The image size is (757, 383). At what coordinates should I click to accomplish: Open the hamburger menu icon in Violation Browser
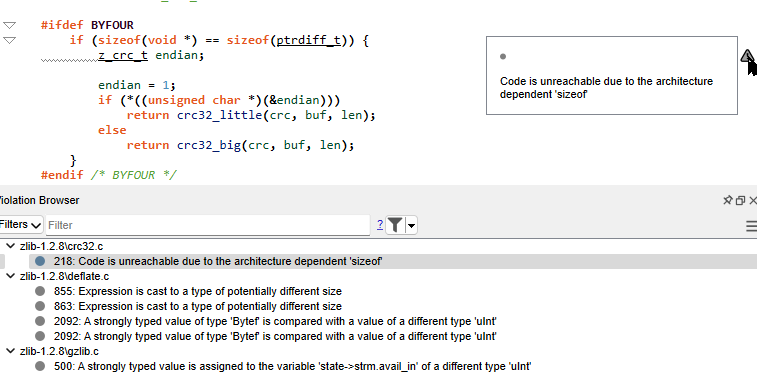tap(751, 226)
